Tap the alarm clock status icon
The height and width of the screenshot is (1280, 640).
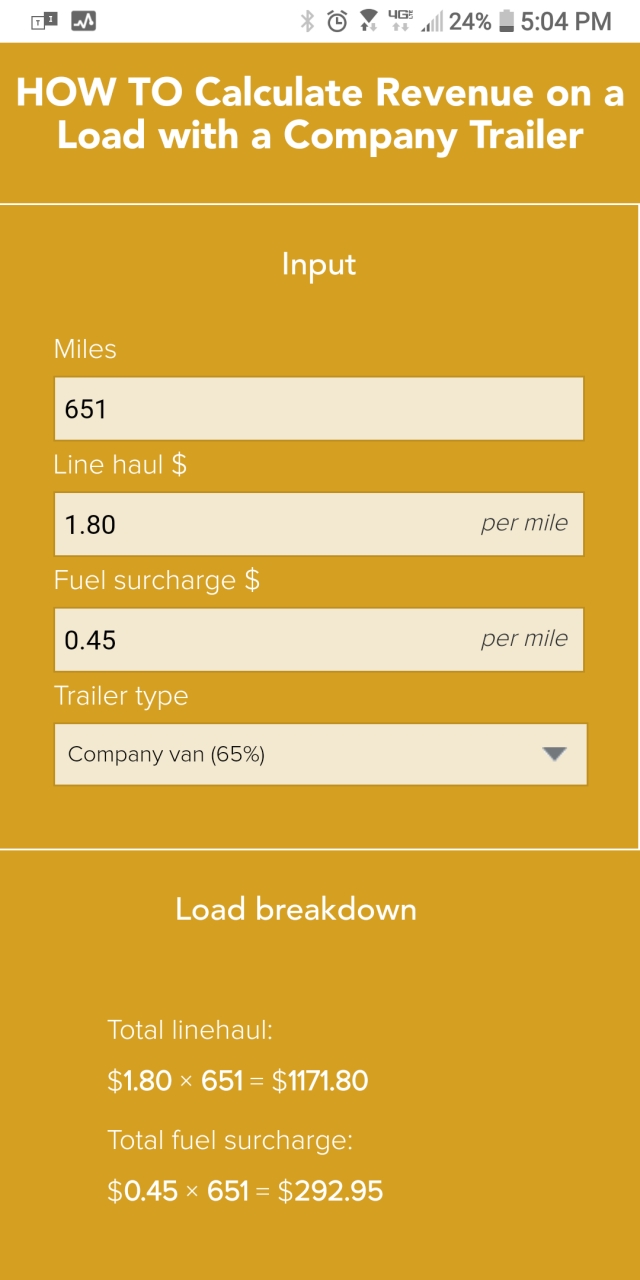[338, 21]
